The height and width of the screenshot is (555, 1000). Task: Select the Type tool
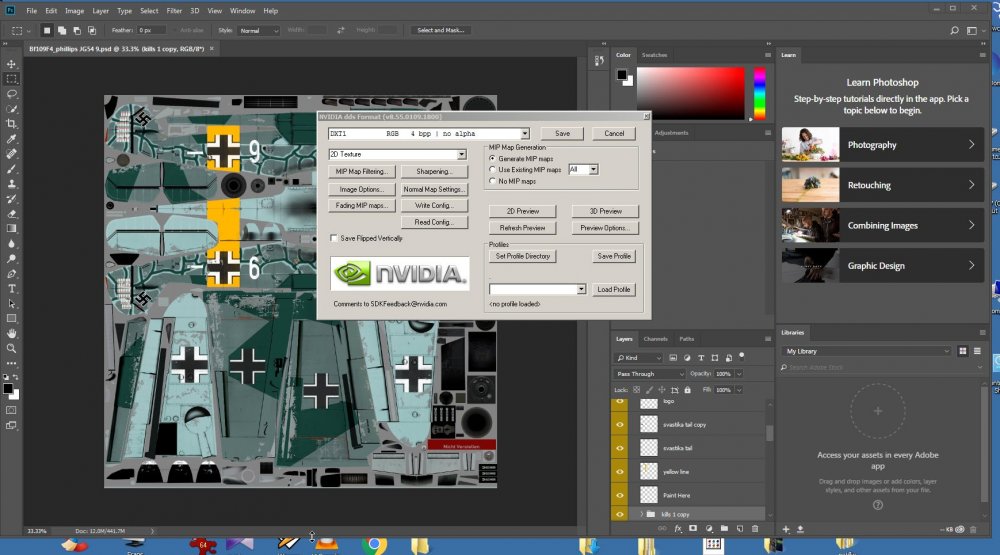point(12,288)
